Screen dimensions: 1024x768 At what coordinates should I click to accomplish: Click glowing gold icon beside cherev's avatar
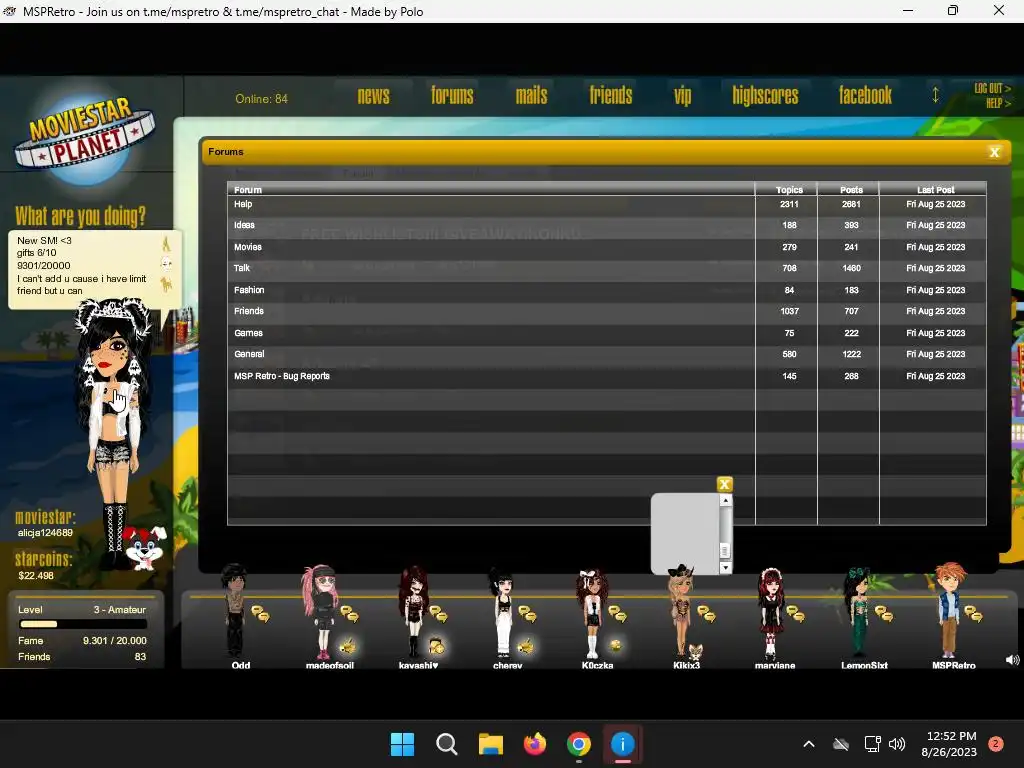[526, 646]
